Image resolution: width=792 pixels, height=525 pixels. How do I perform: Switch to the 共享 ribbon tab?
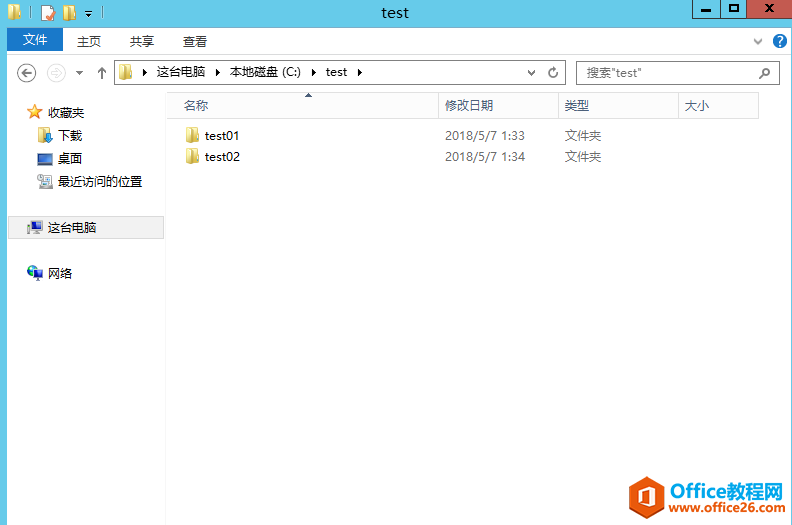pyautogui.click(x=141, y=41)
